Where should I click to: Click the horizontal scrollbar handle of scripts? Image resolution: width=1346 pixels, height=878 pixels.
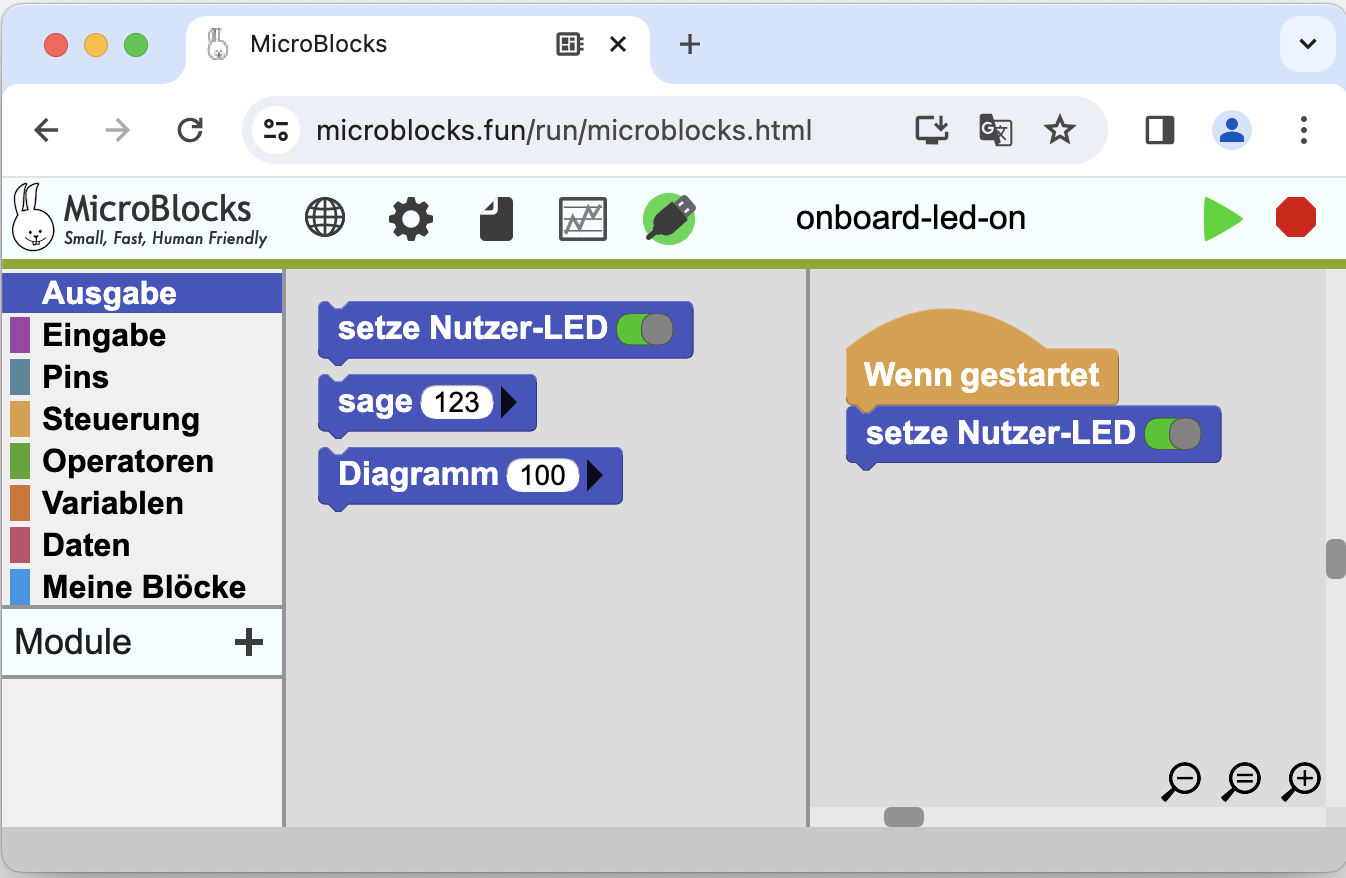point(904,817)
